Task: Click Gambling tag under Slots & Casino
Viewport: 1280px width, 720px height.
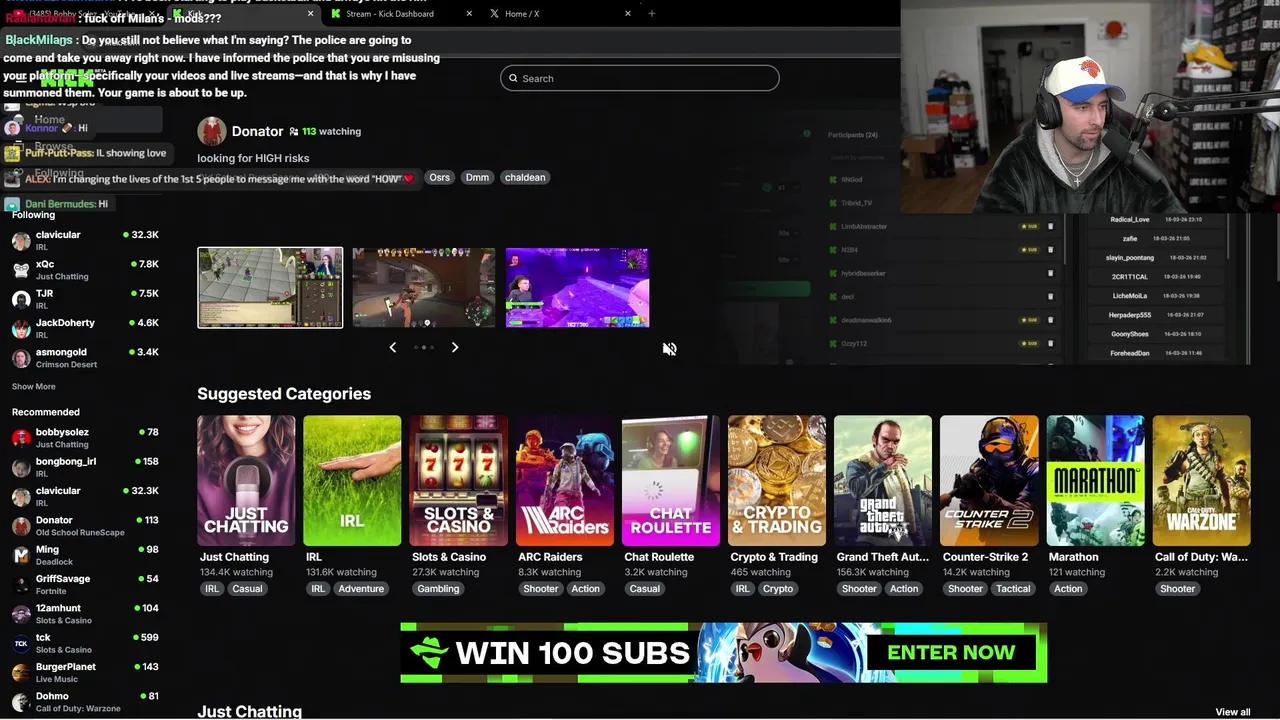Action: point(438,589)
